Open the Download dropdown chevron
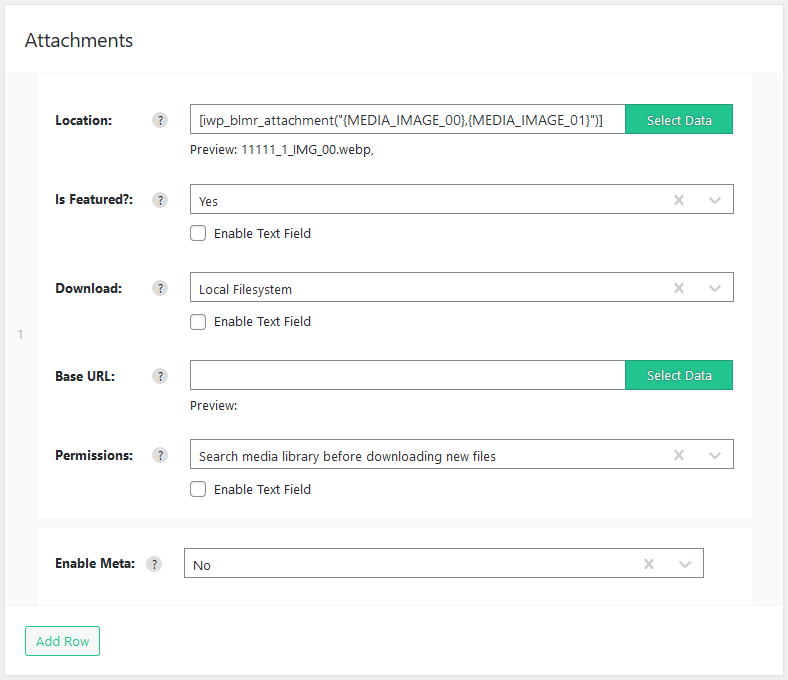Screen dimensions: 788x680 (715, 288)
